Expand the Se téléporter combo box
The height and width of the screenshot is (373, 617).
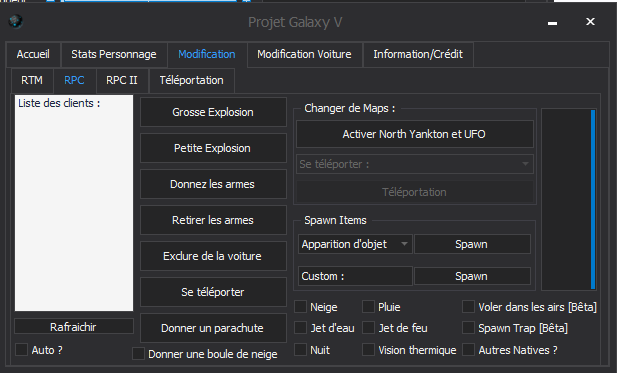click(415, 164)
